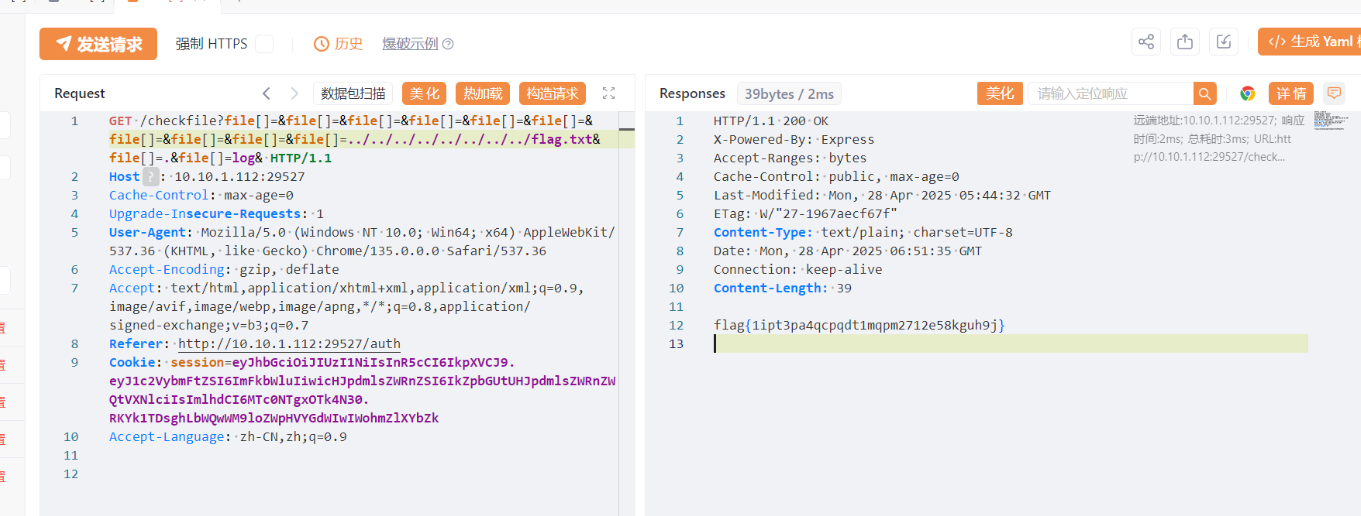Viewport: 1361px width, 516px height.
Task: Go to the next request with the right chevron
Action: click(x=294, y=93)
